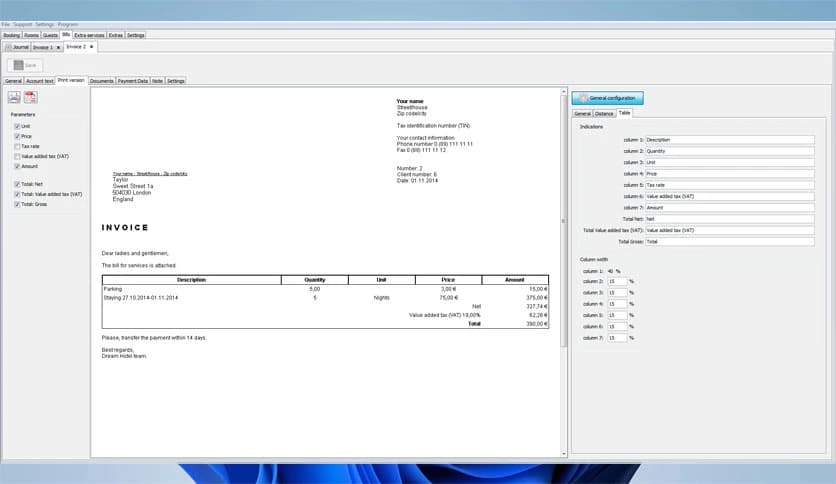The height and width of the screenshot is (484, 836).
Task: Click the column 2 width percentage field
Action: [x=618, y=282]
